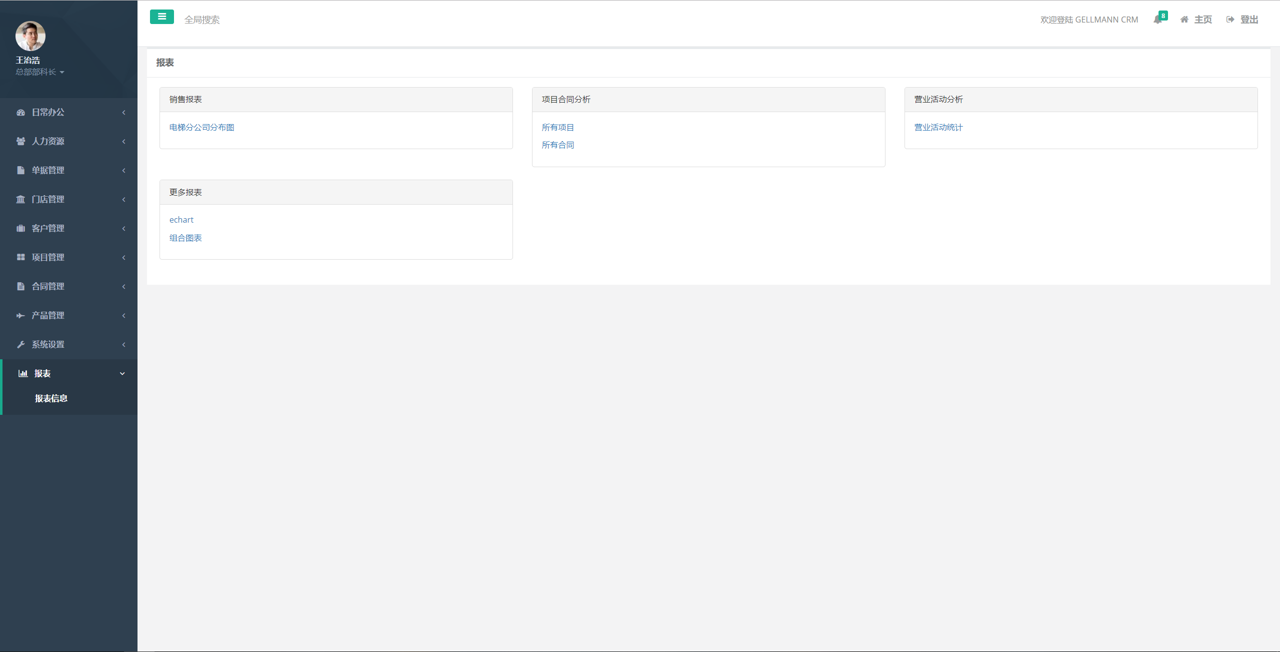
Task: Click the user avatar photo
Action: pyautogui.click(x=30, y=36)
